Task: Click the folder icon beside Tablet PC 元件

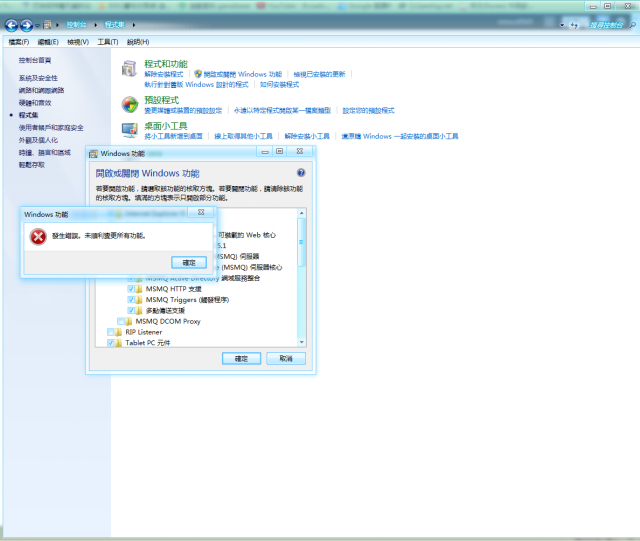Action: pyautogui.click(x=118, y=343)
